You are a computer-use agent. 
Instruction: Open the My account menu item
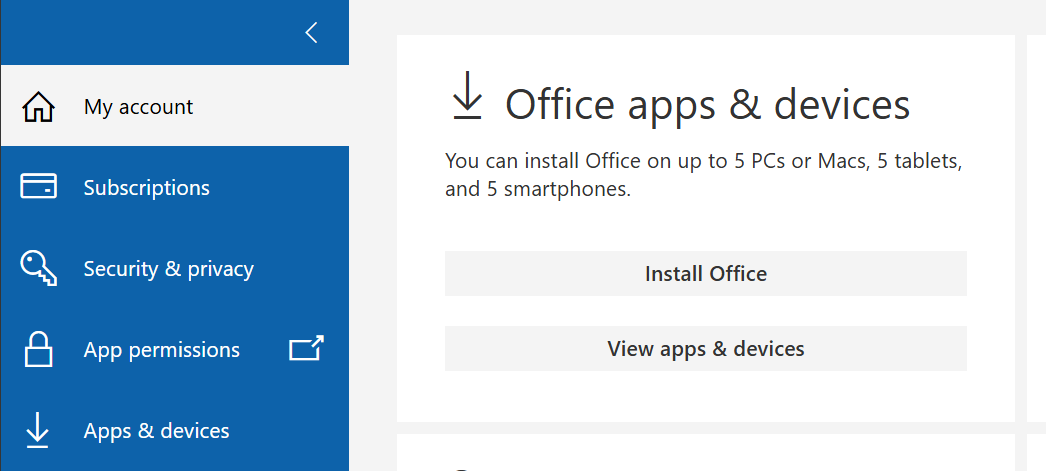pos(174,105)
